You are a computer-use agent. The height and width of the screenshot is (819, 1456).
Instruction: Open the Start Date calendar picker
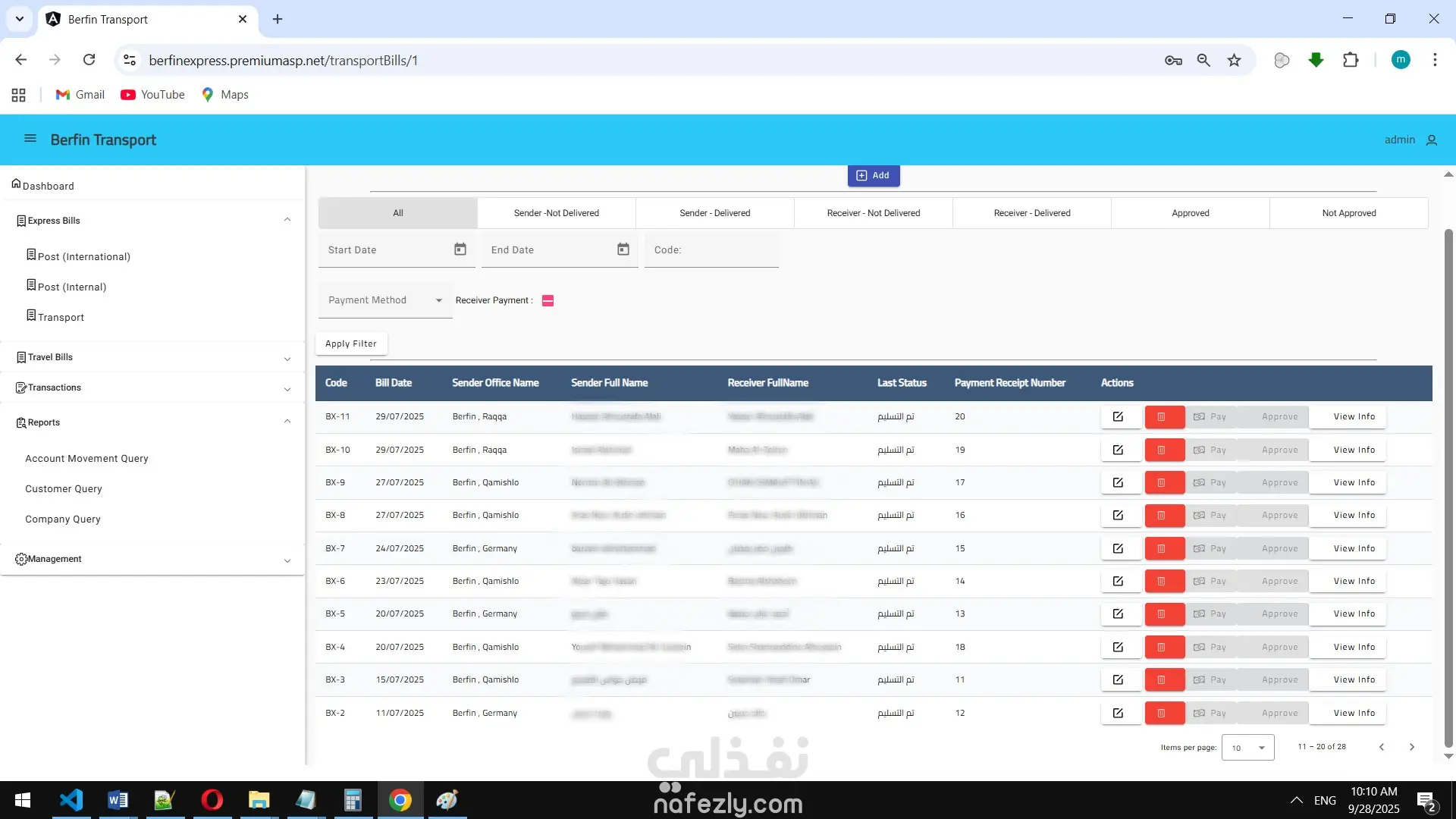[x=460, y=249]
